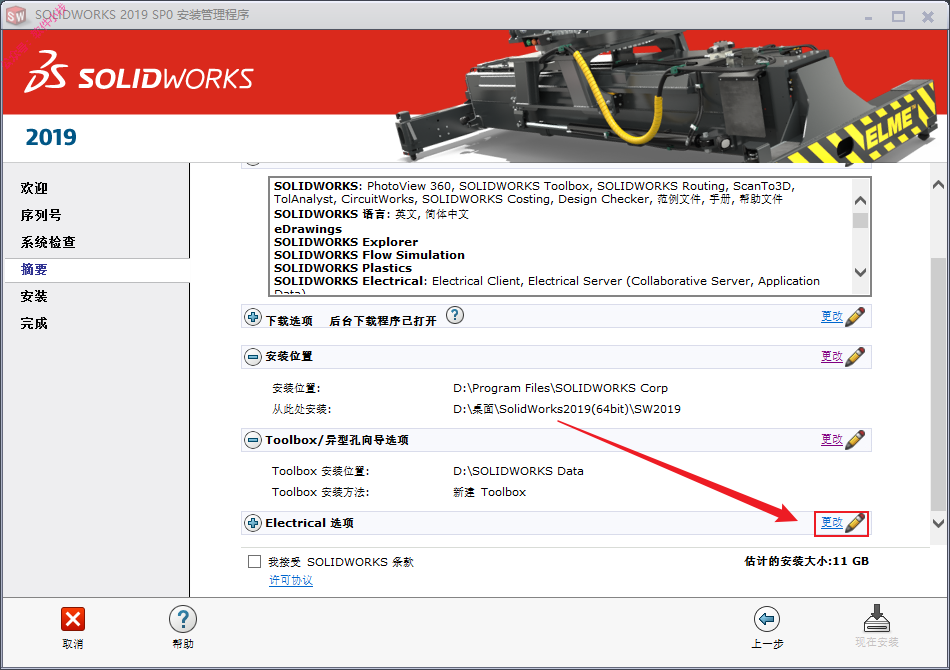Click main panel scrollbar up arrow

pos(938,185)
